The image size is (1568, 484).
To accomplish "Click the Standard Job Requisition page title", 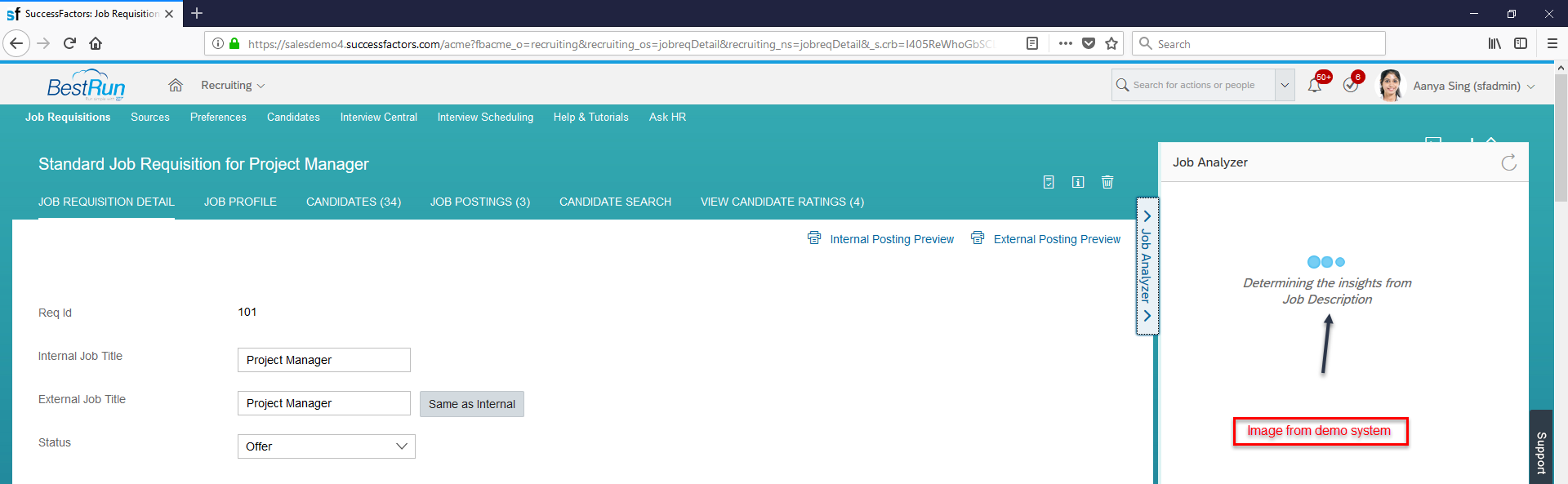I will pyautogui.click(x=203, y=164).
